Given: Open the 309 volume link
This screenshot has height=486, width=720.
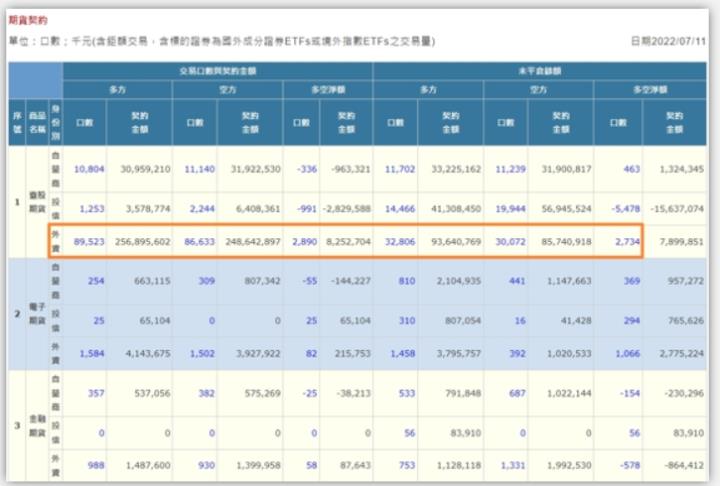Looking at the screenshot, I should 206,281.
